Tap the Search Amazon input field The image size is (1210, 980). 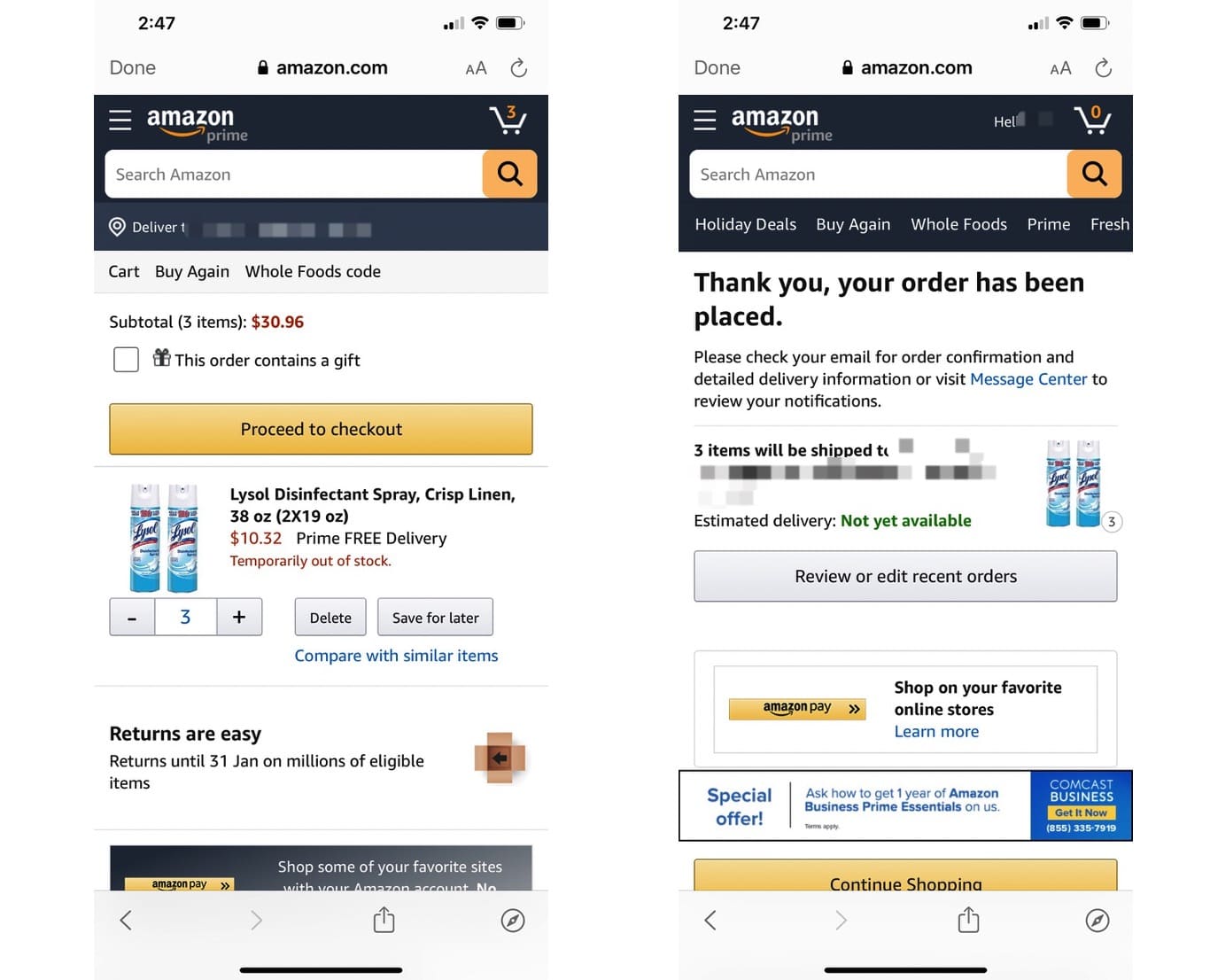[x=292, y=175]
